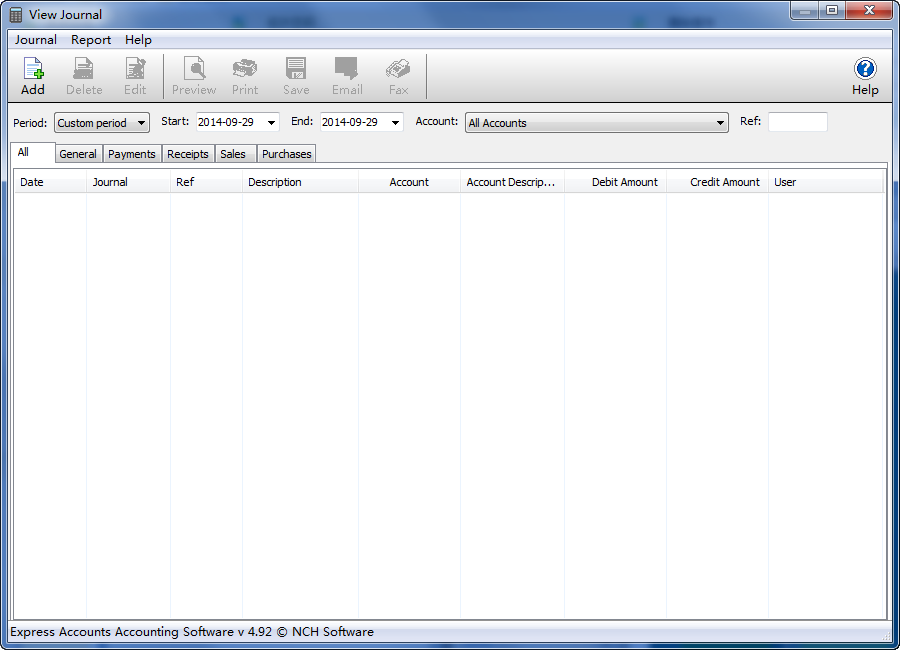Click the Delete toolbar icon
Image resolution: width=900 pixels, height=650 pixels.
(x=84, y=76)
